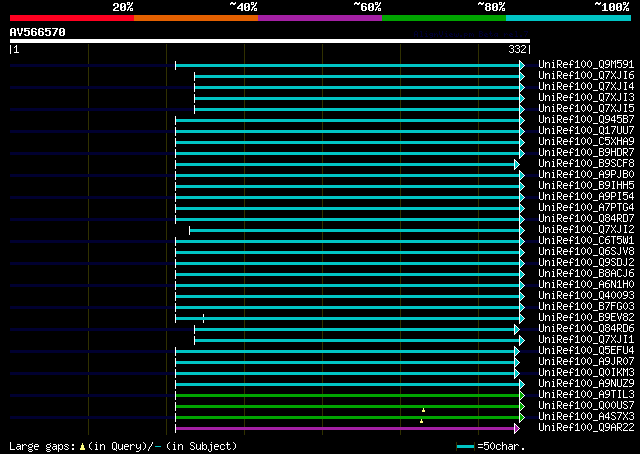The width and height of the screenshot is (640, 454).
Task: Click the UniRef100_Q7XJI1 label
Action: pos(586,339)
